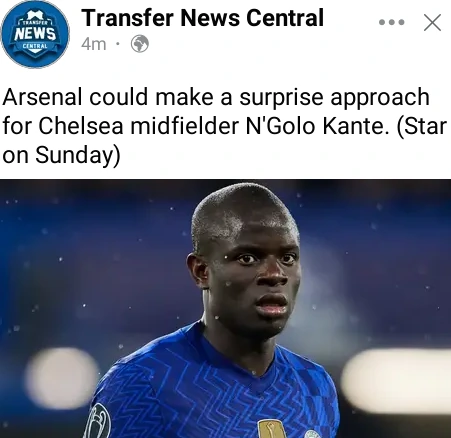Click the phrase surprise approach in caption
451x438 pixels.
pyautogui.click(x=334, y=97)
